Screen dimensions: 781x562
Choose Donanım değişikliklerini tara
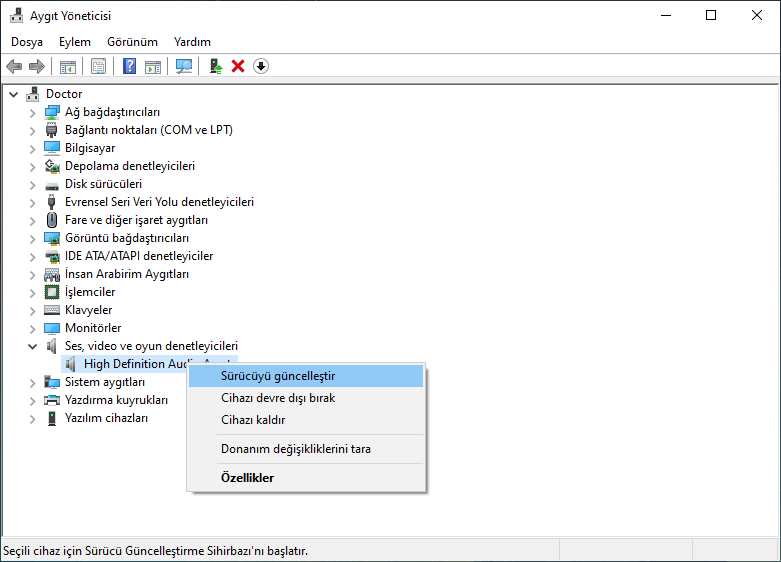(306, 449)
